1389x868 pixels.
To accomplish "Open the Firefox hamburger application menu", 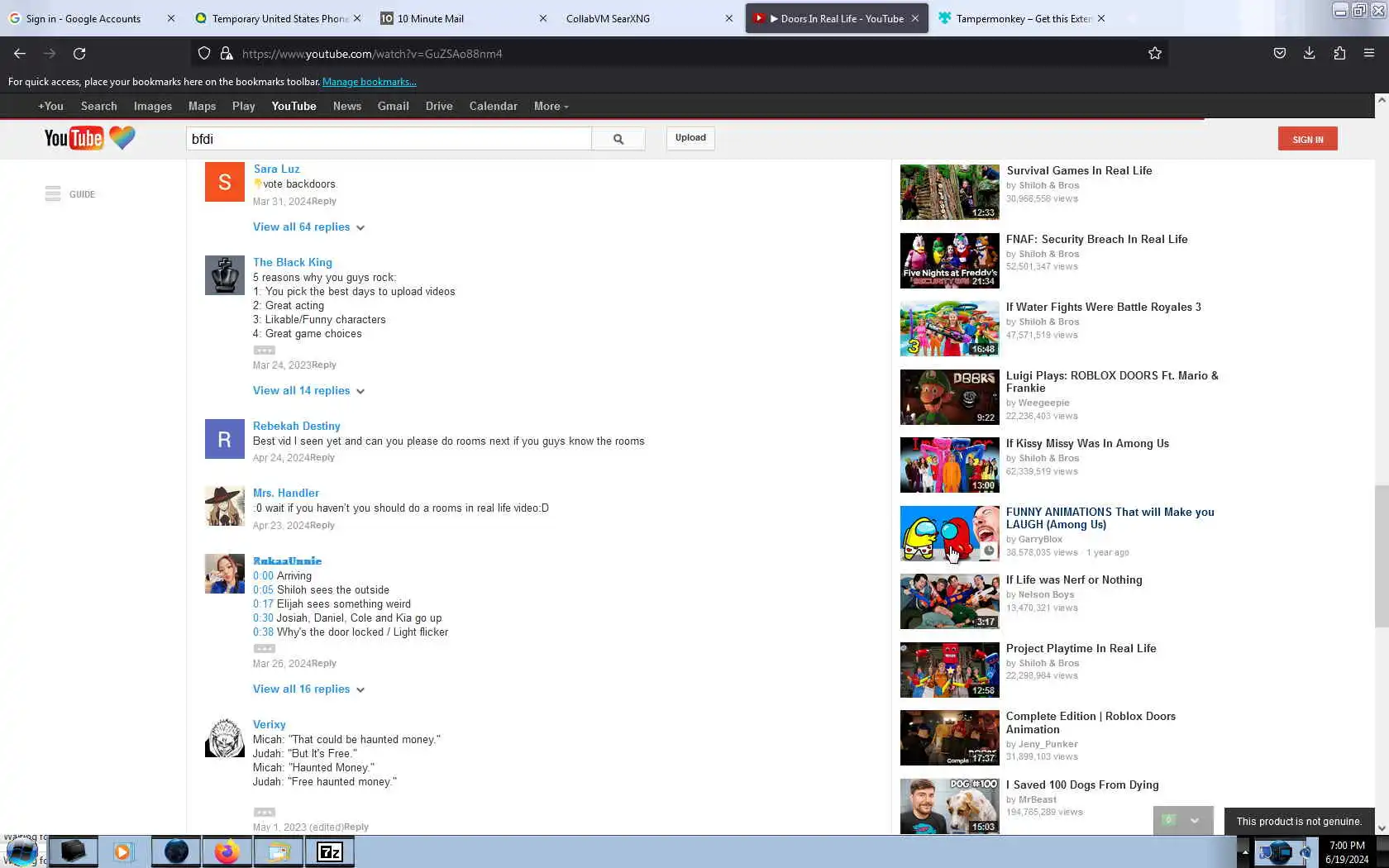I will coord(1369,54).
